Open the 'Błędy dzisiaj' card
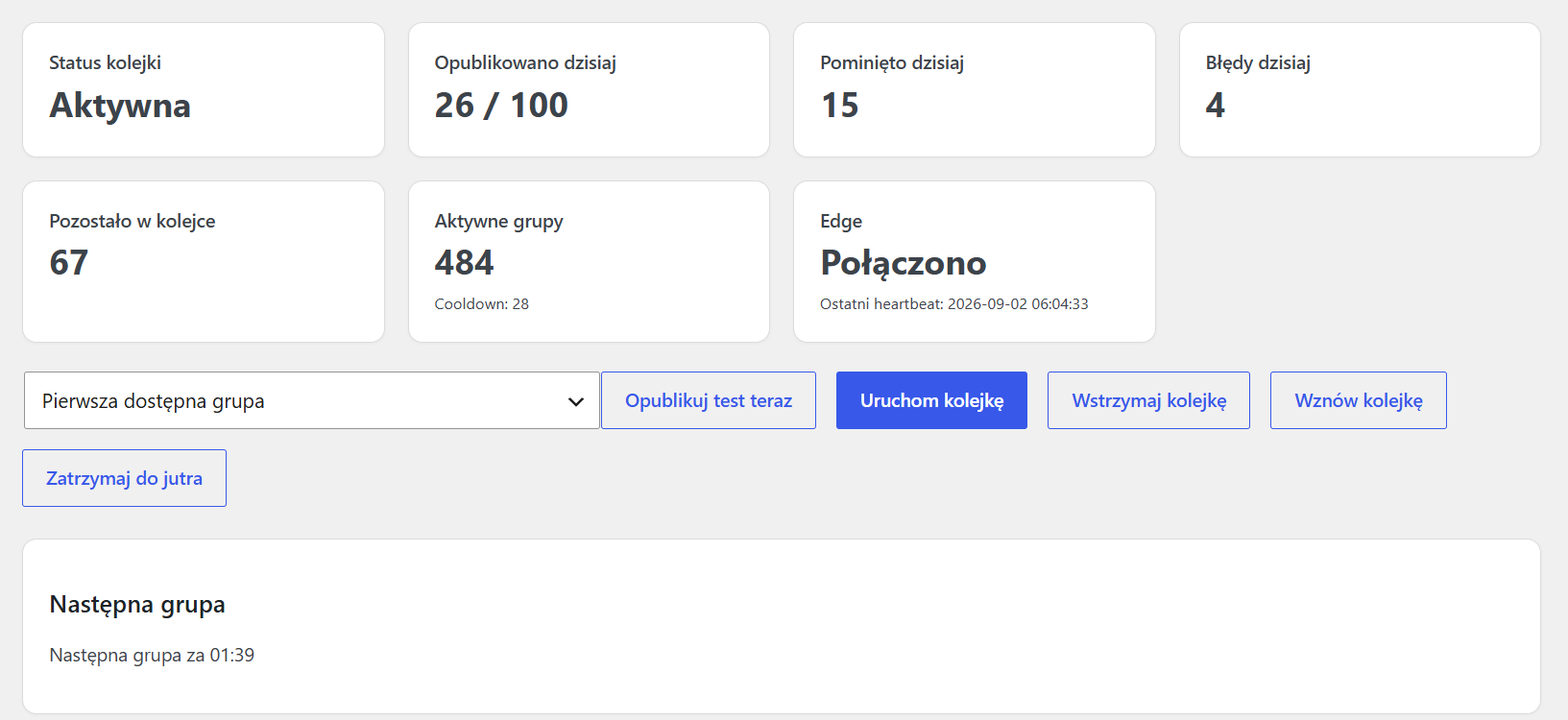Image resolution: width=1568 pixels, height=720 pixels. 1360,90
